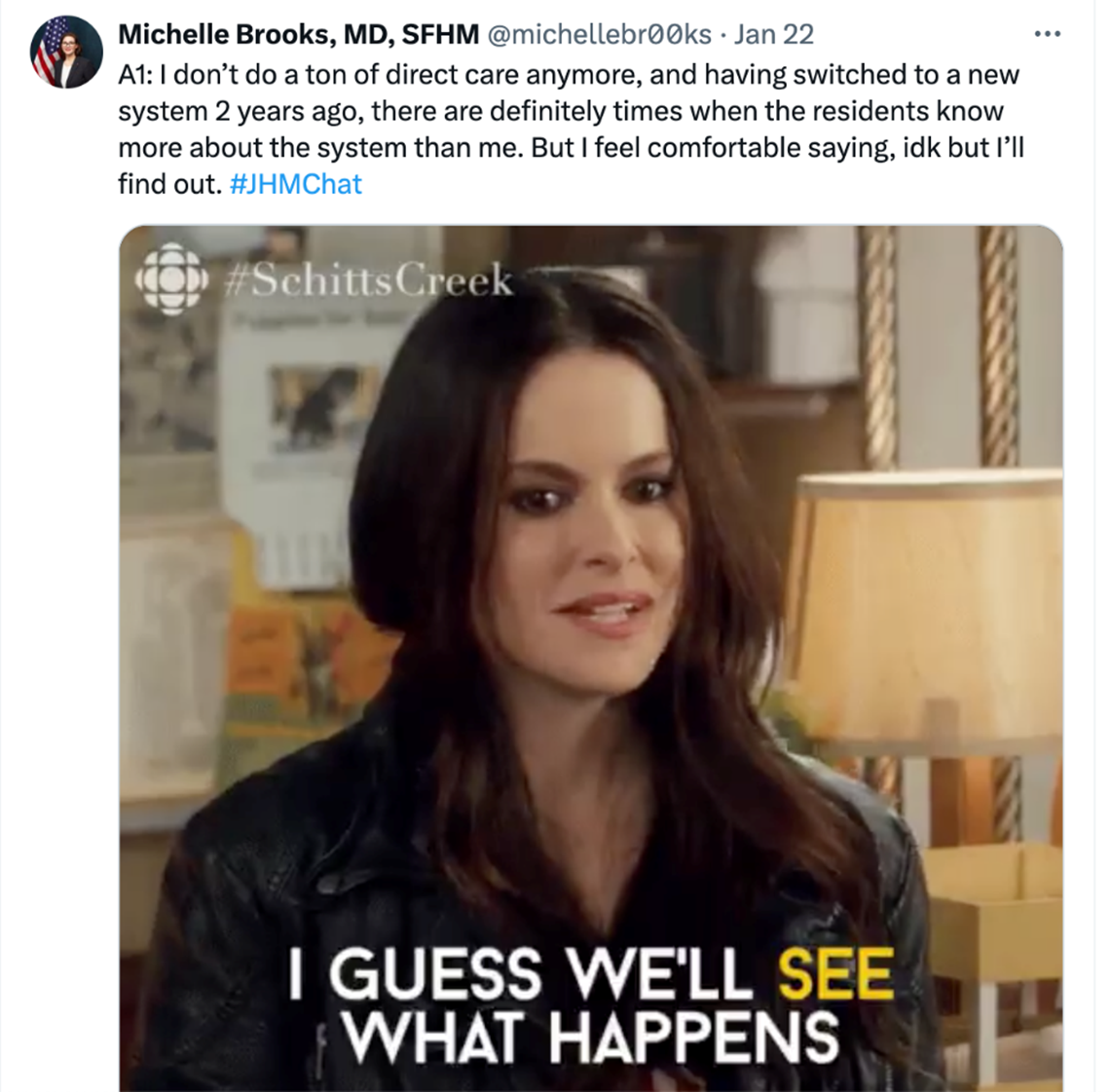Open the Jan 22 timestamp permalink
Viewport: 1111px width, 1092px height.
coord(774,34)
